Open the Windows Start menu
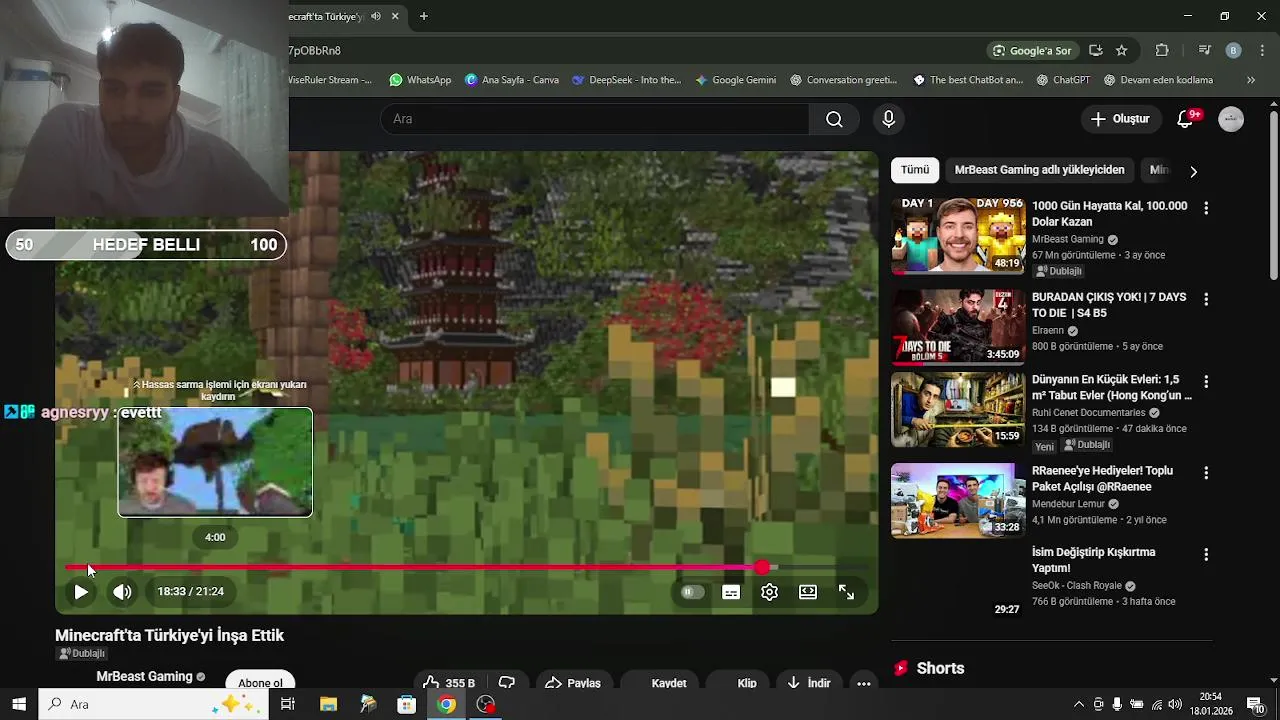The image size is (1280, 720). pos(19,705)
